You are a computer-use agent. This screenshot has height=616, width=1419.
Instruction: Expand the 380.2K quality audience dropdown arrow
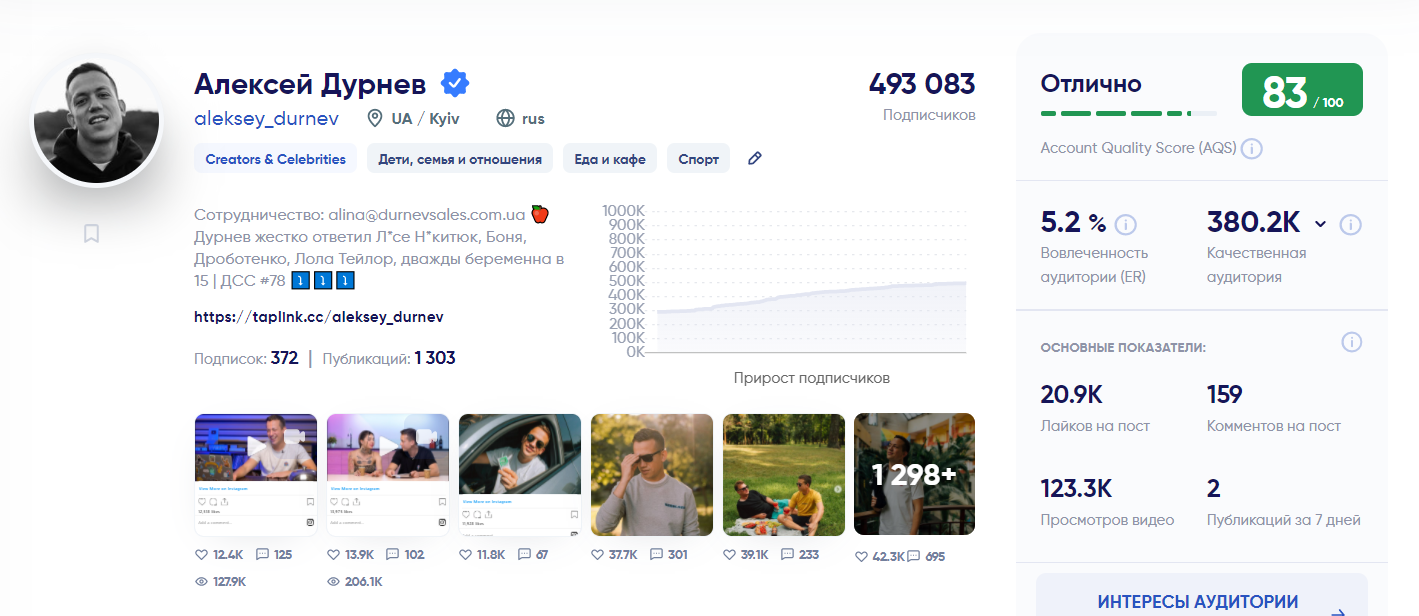(x=1320, y=224)
